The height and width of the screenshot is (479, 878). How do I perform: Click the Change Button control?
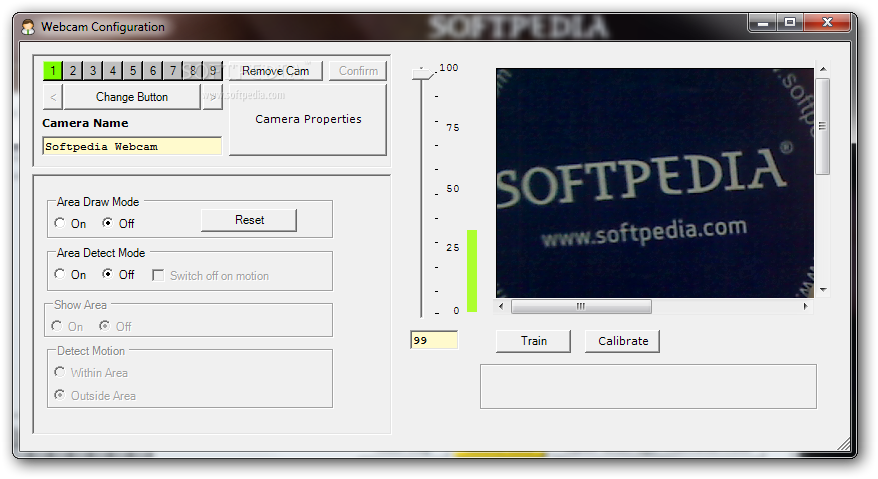pyautogui.click(x=132, y=96)
